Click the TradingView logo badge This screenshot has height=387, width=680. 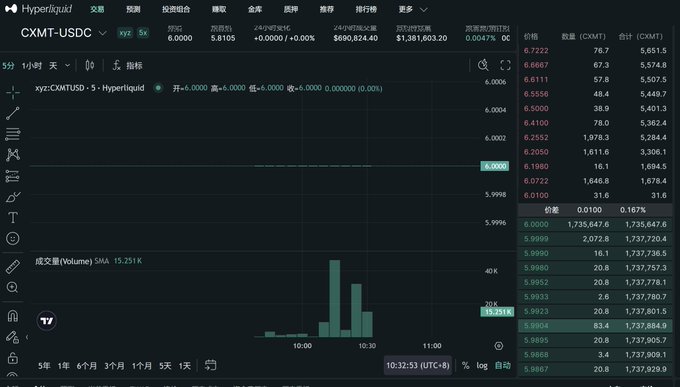(46, 321)
